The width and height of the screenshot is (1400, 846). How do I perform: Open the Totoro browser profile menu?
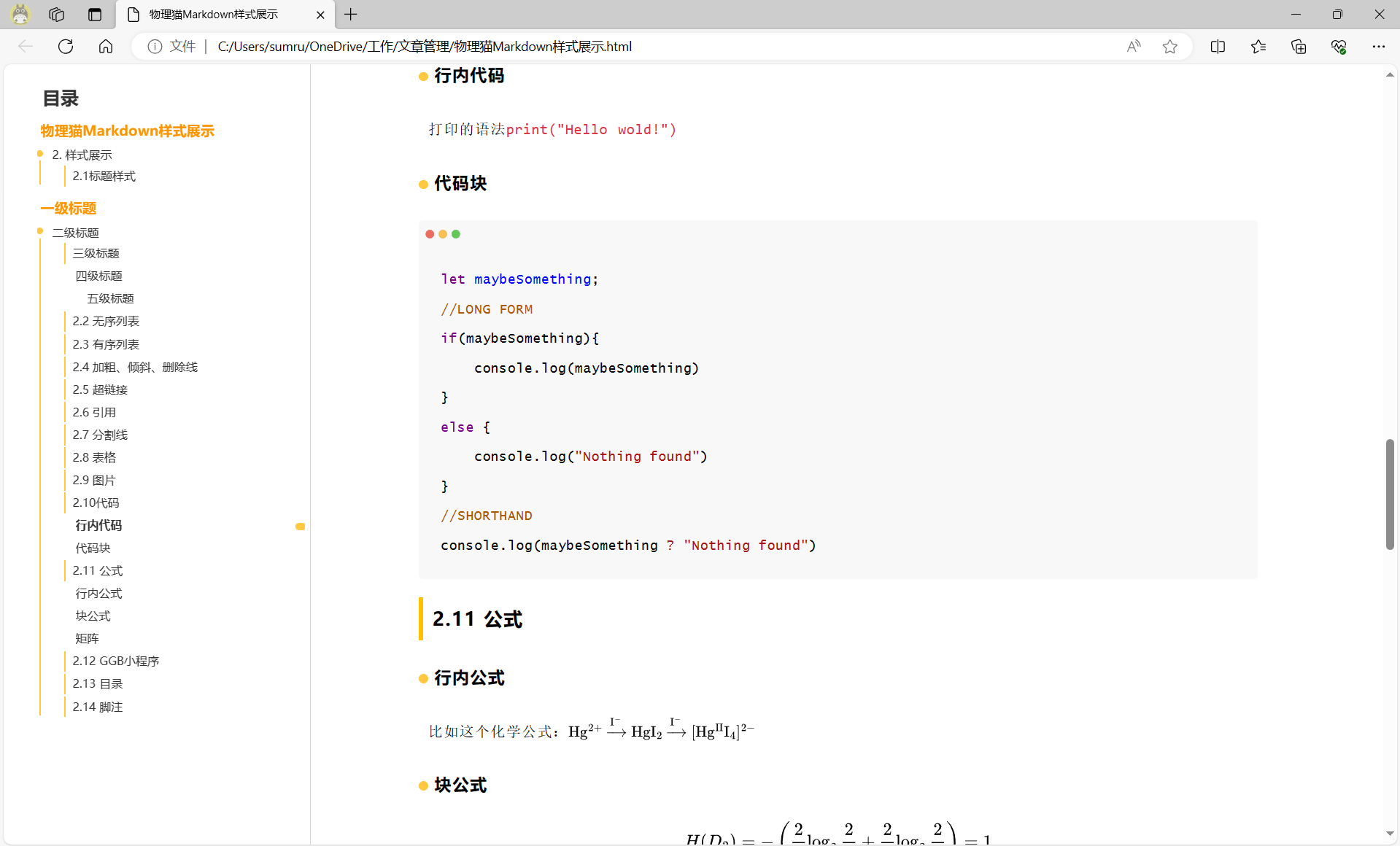(20, 14)
